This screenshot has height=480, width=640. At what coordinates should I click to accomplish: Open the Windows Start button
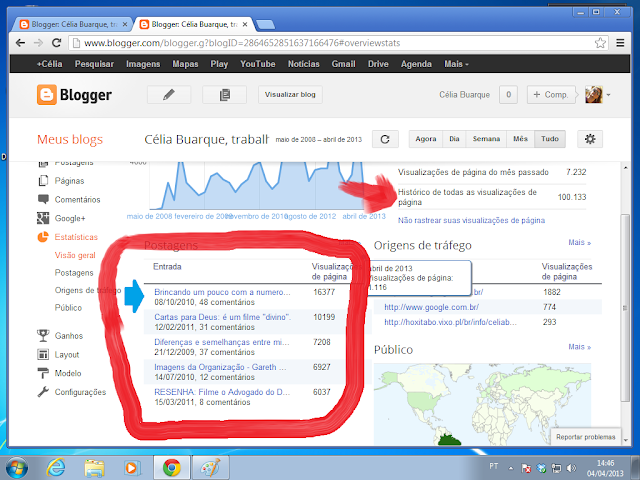[17, 468]
